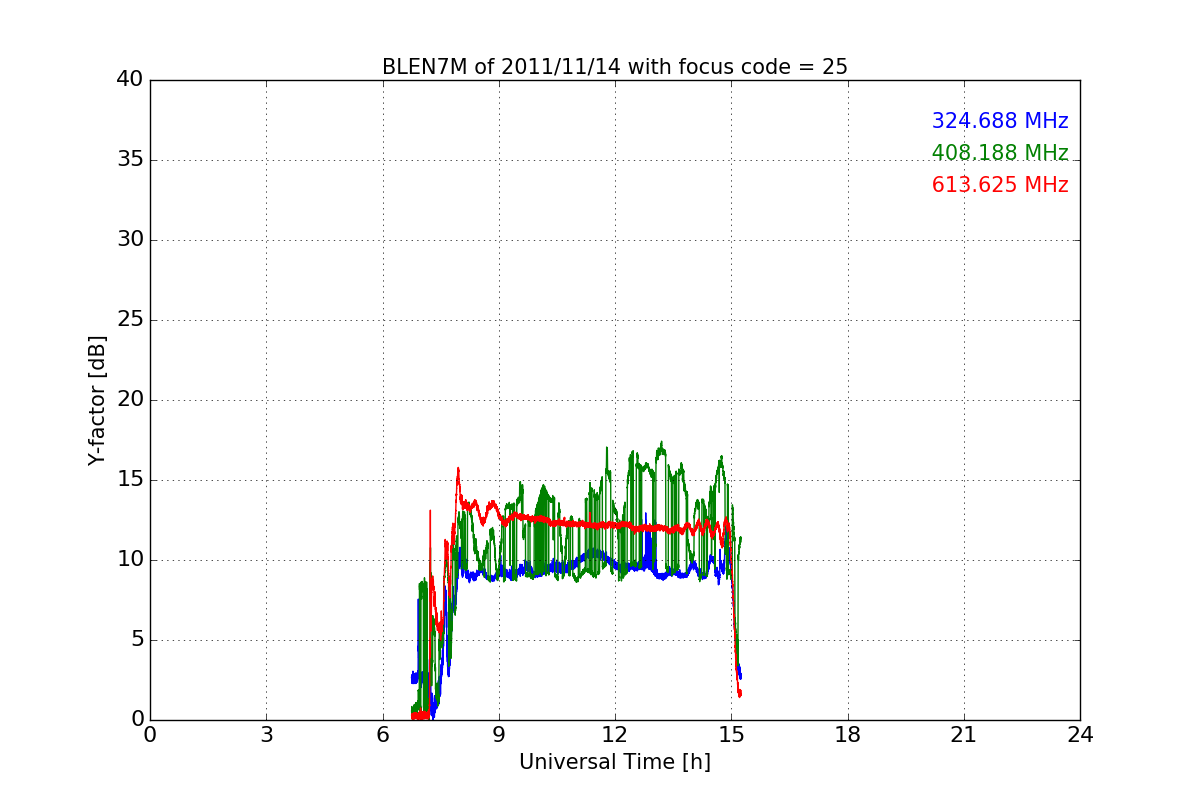Viewport: 1200px width, 800px height.
Task: Click the x-axis tick label '9'
Action: pyautogui.click(x=499, y=735)
